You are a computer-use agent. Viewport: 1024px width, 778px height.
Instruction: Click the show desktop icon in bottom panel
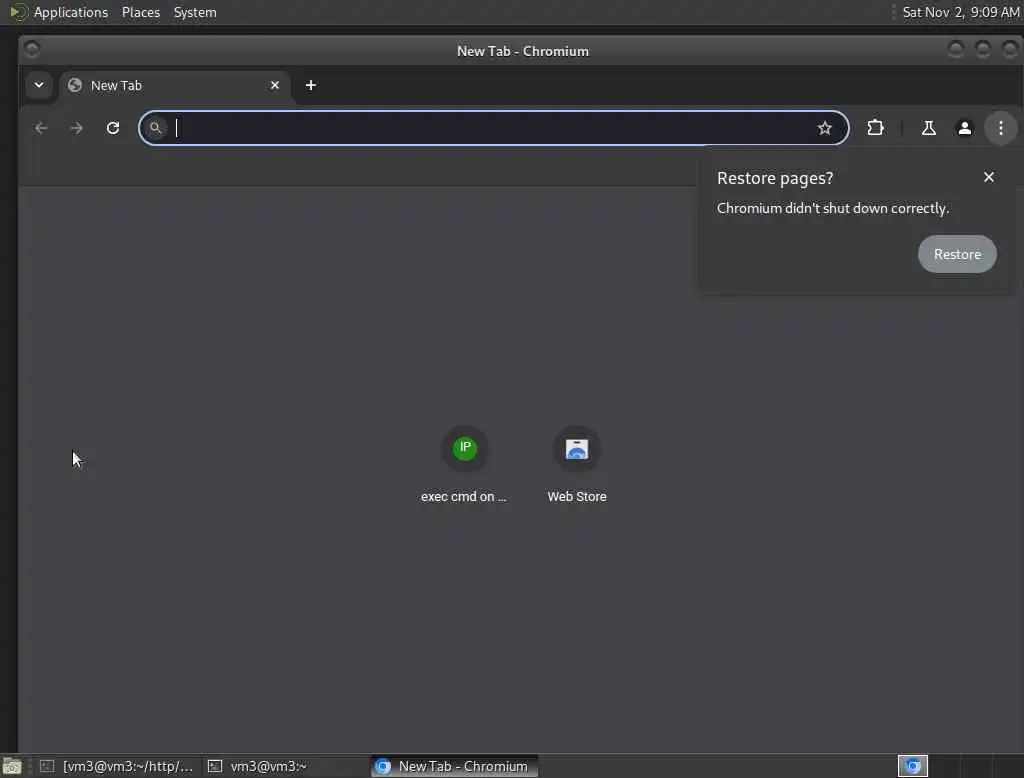12,766
